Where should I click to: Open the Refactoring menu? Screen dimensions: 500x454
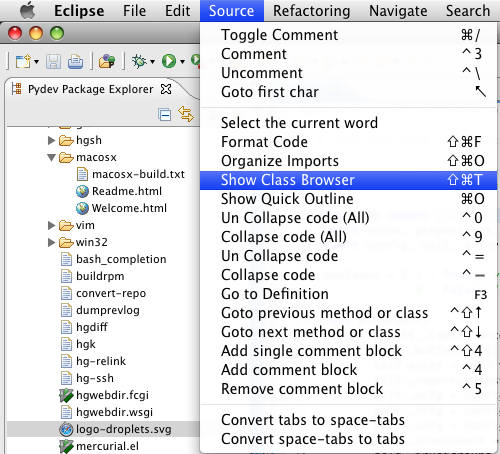point(312,11)
